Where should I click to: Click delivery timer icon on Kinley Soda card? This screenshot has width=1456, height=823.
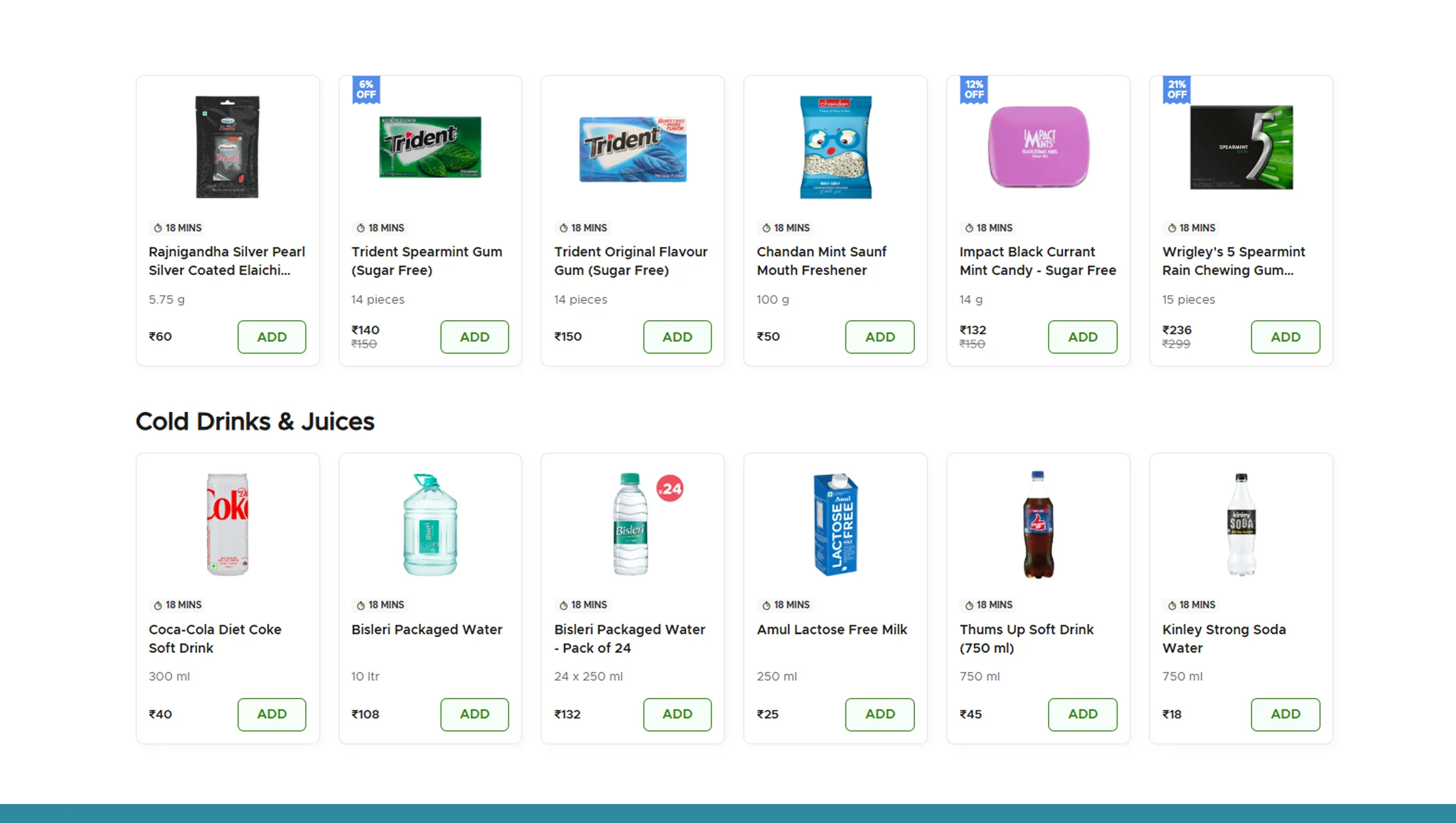[1172, 605]
